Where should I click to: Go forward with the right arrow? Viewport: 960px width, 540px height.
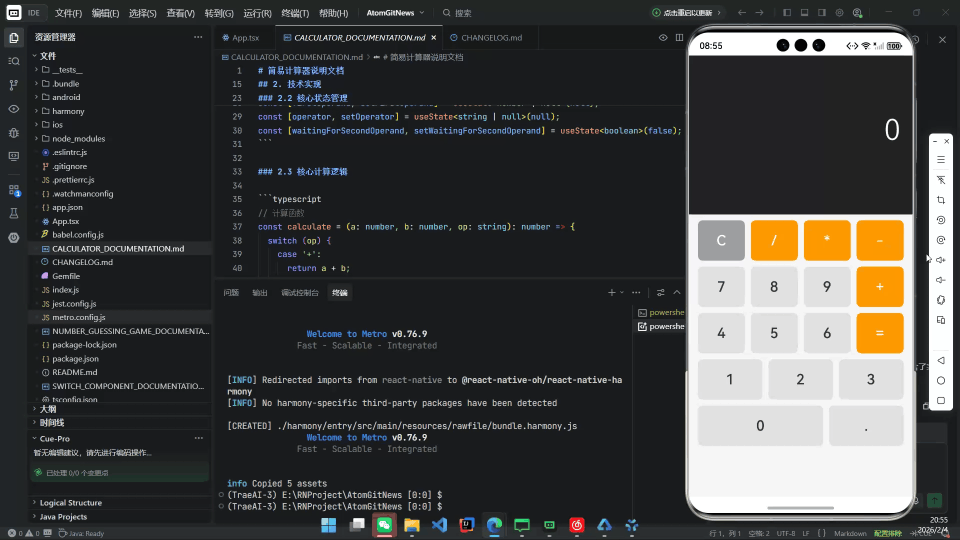coord(759,12)
